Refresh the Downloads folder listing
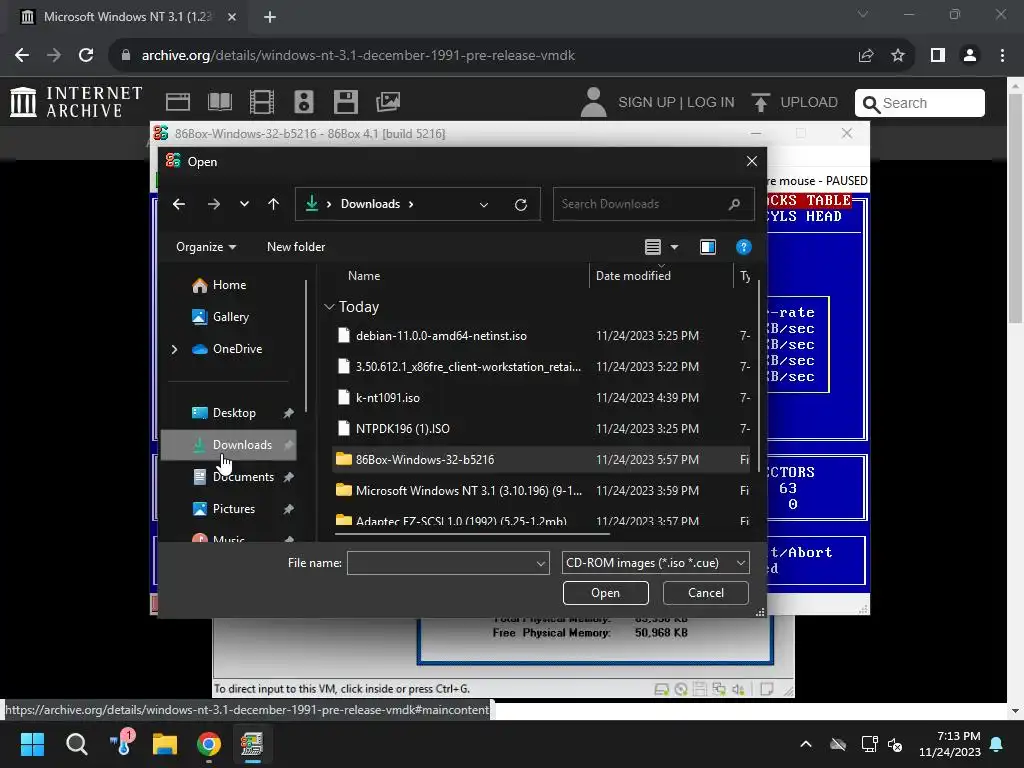The height and width of the screenshot is (768, 1024). pyautogui.click(x=520, y=204)
